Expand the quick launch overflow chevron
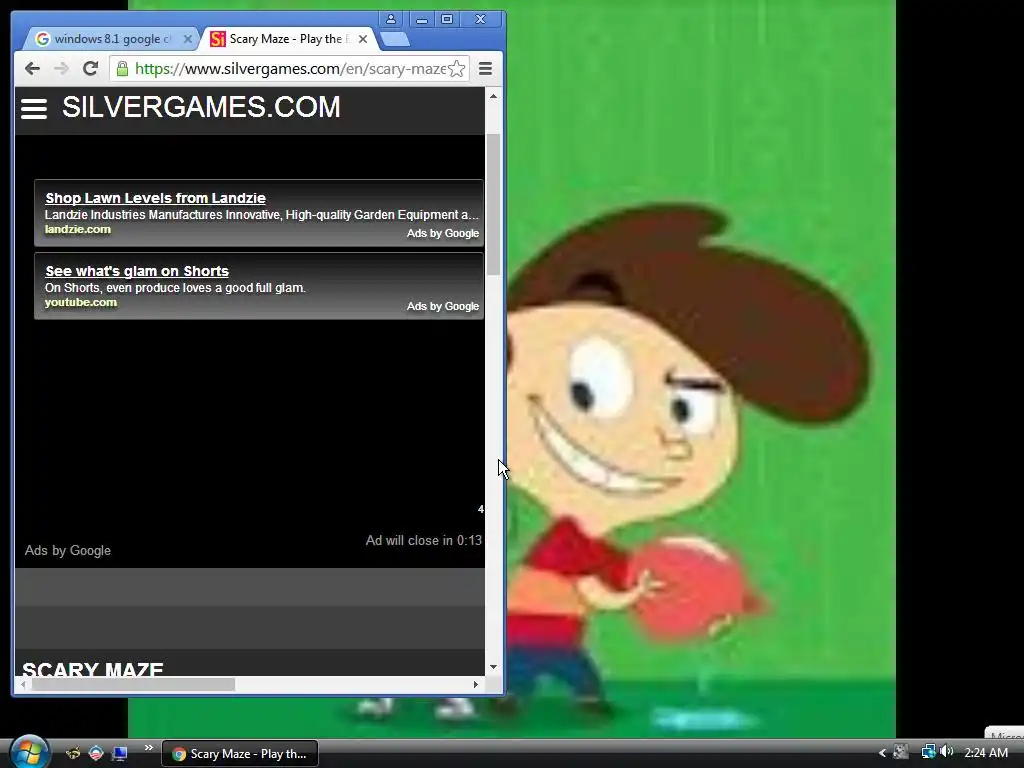Screen dimensions: 1024x768 pos(149,748)
